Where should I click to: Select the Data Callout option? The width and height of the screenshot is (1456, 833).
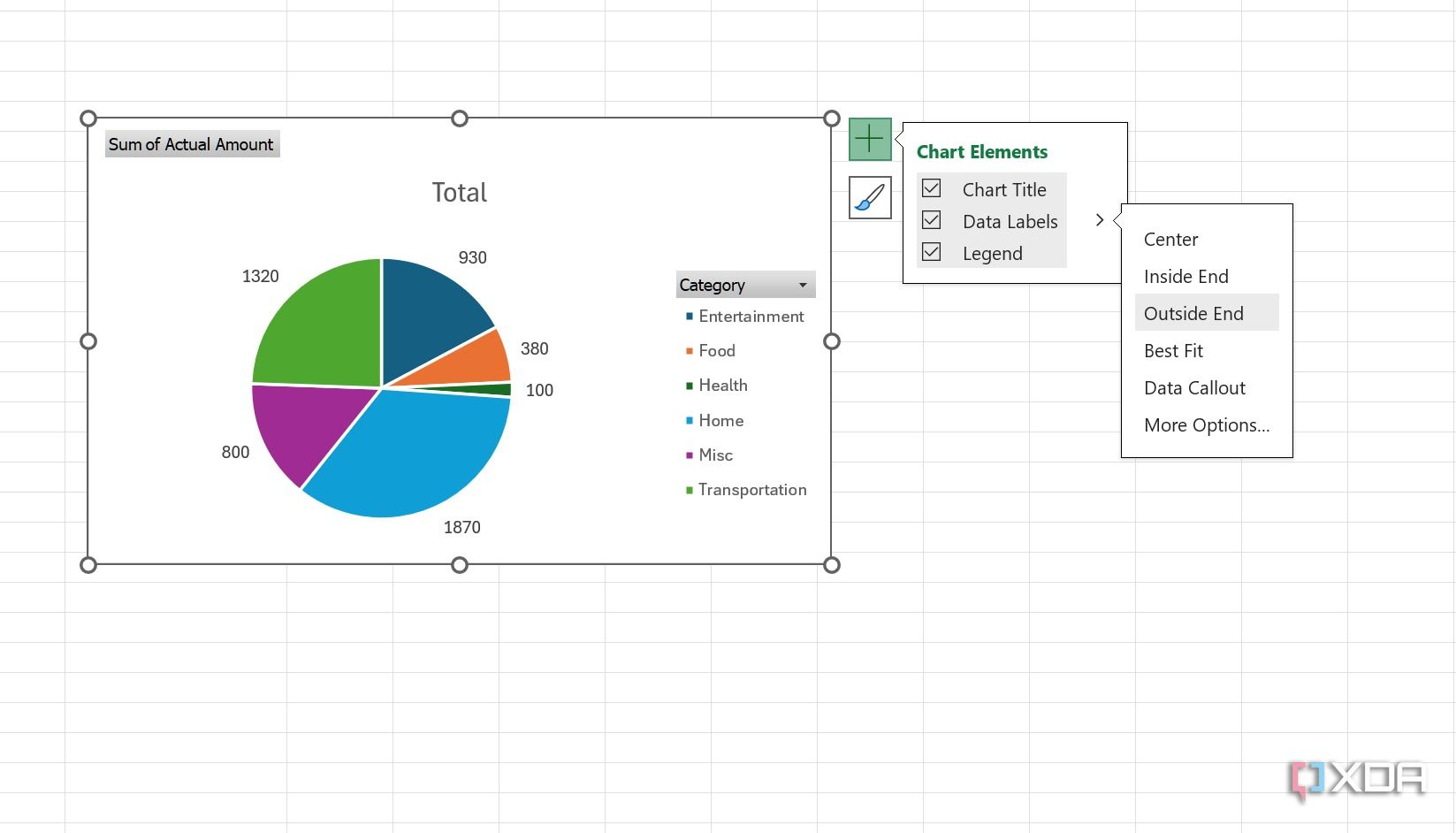pyautogui.click(x=1194, y=387)
